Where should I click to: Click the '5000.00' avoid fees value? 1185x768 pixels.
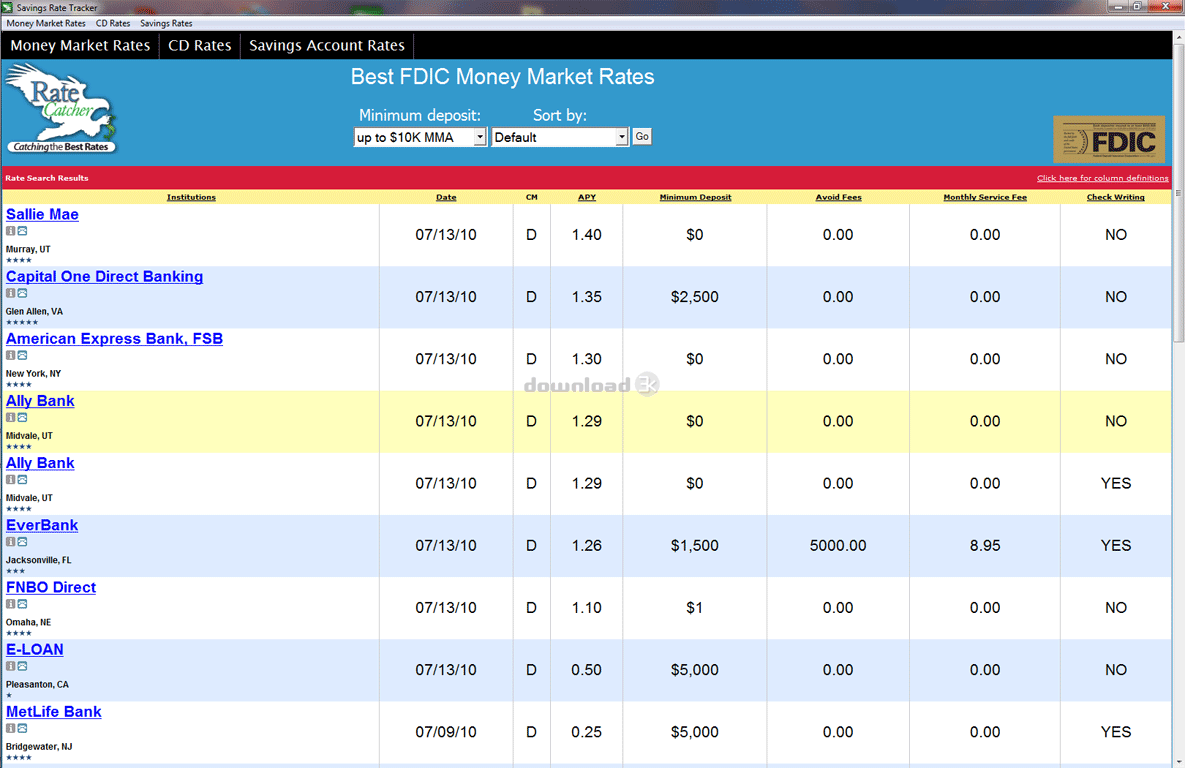[x=838, y=546]
